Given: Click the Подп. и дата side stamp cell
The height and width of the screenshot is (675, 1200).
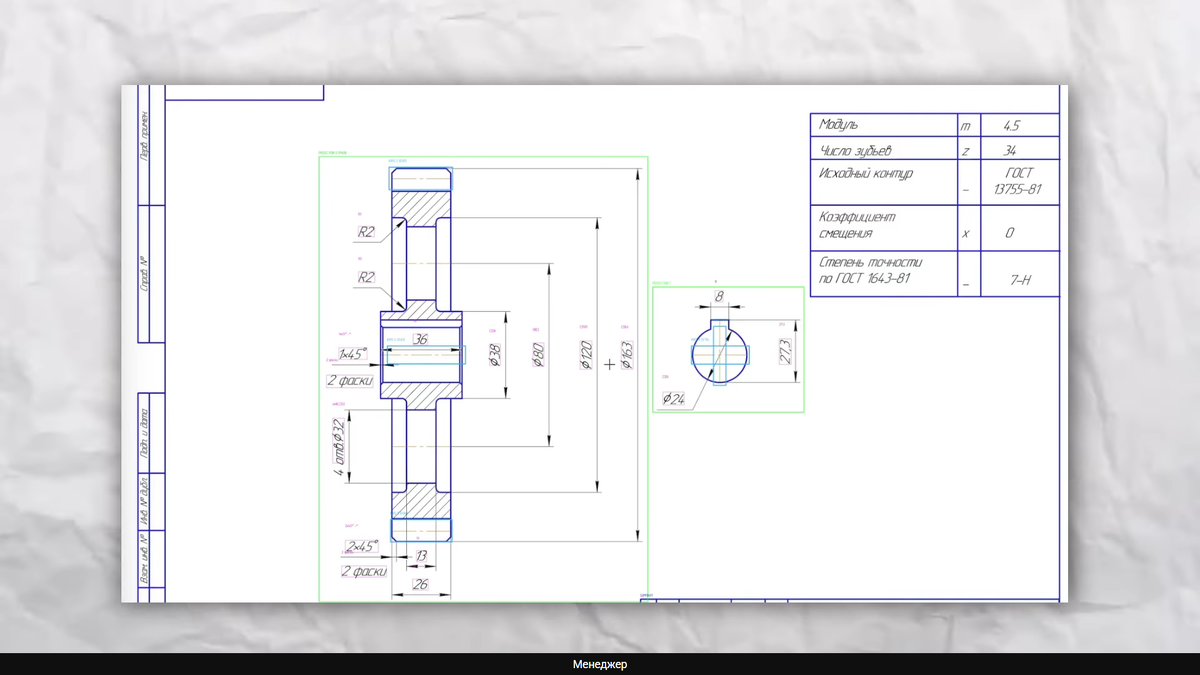Looking at the screenshot, I should [144, 432].
